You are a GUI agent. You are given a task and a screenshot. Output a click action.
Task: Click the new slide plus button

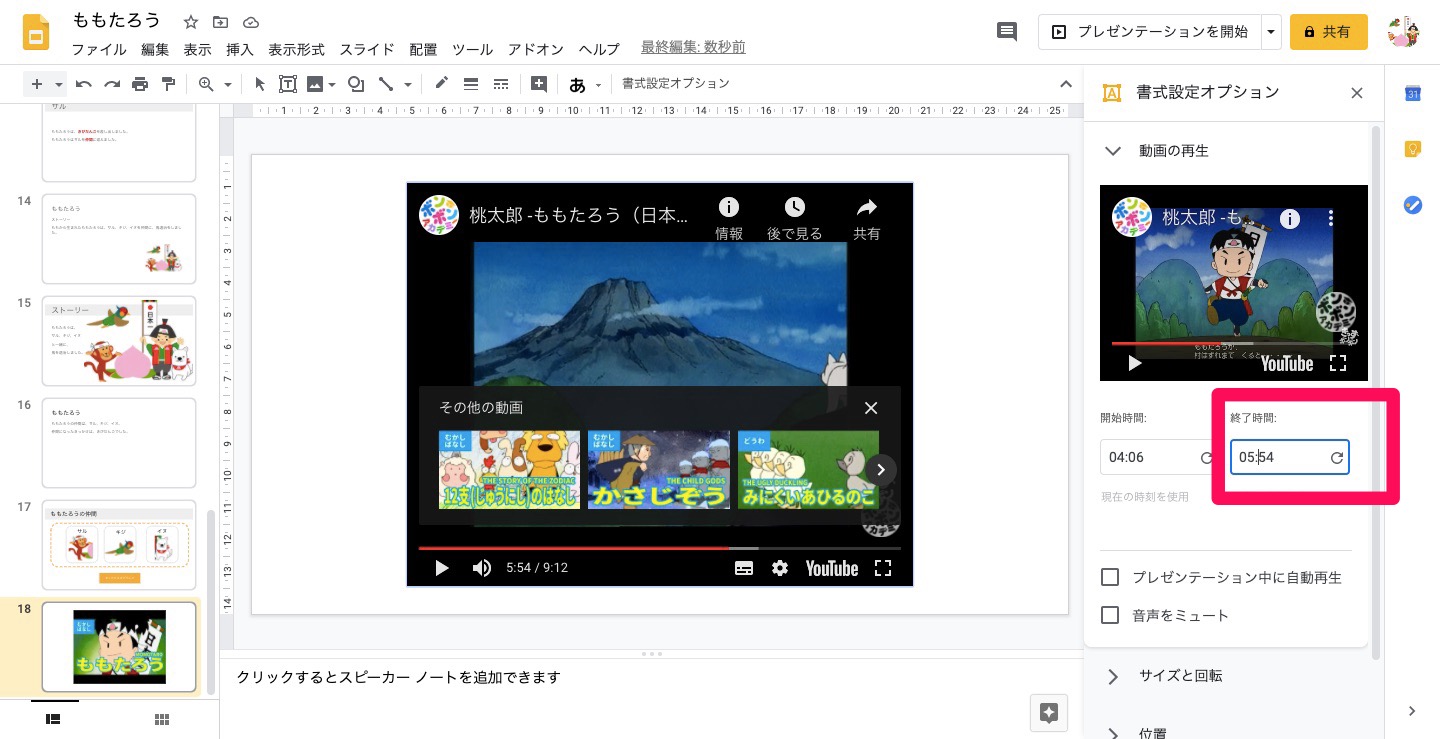click(37, 84)
